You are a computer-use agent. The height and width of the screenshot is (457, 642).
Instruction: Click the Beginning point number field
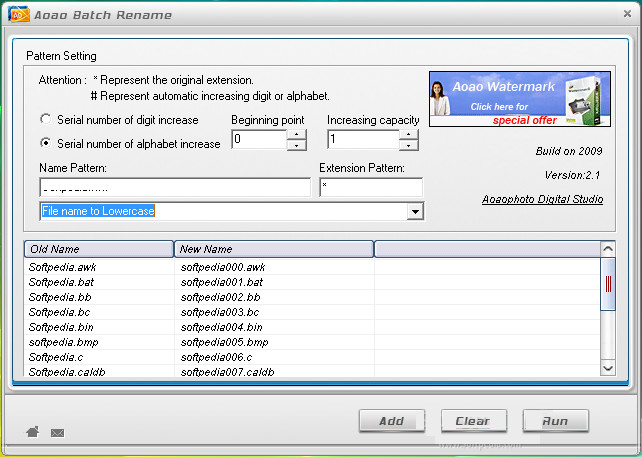[x=260, y=140]
